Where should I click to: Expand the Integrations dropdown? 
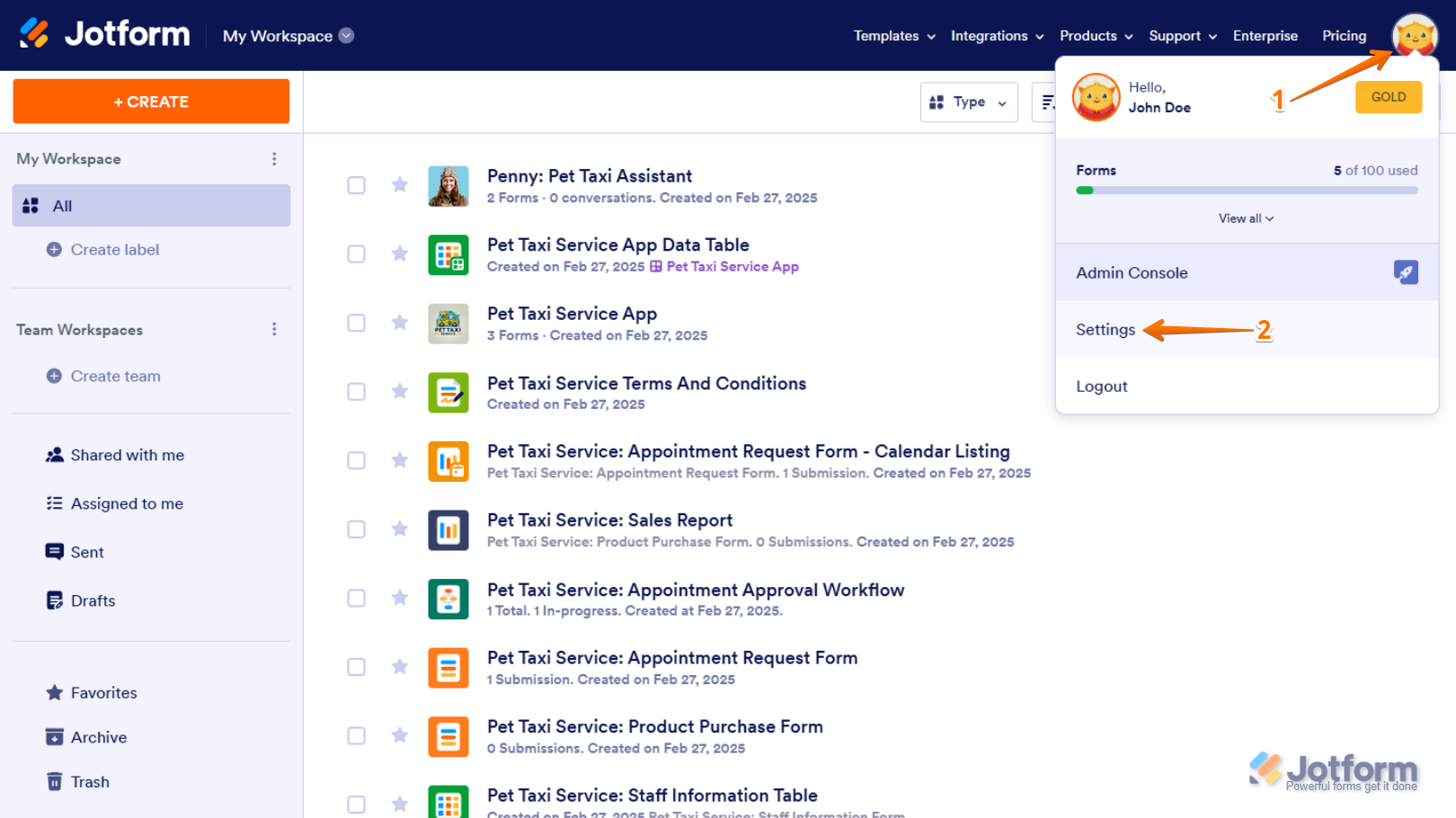[x=997, y=36]
